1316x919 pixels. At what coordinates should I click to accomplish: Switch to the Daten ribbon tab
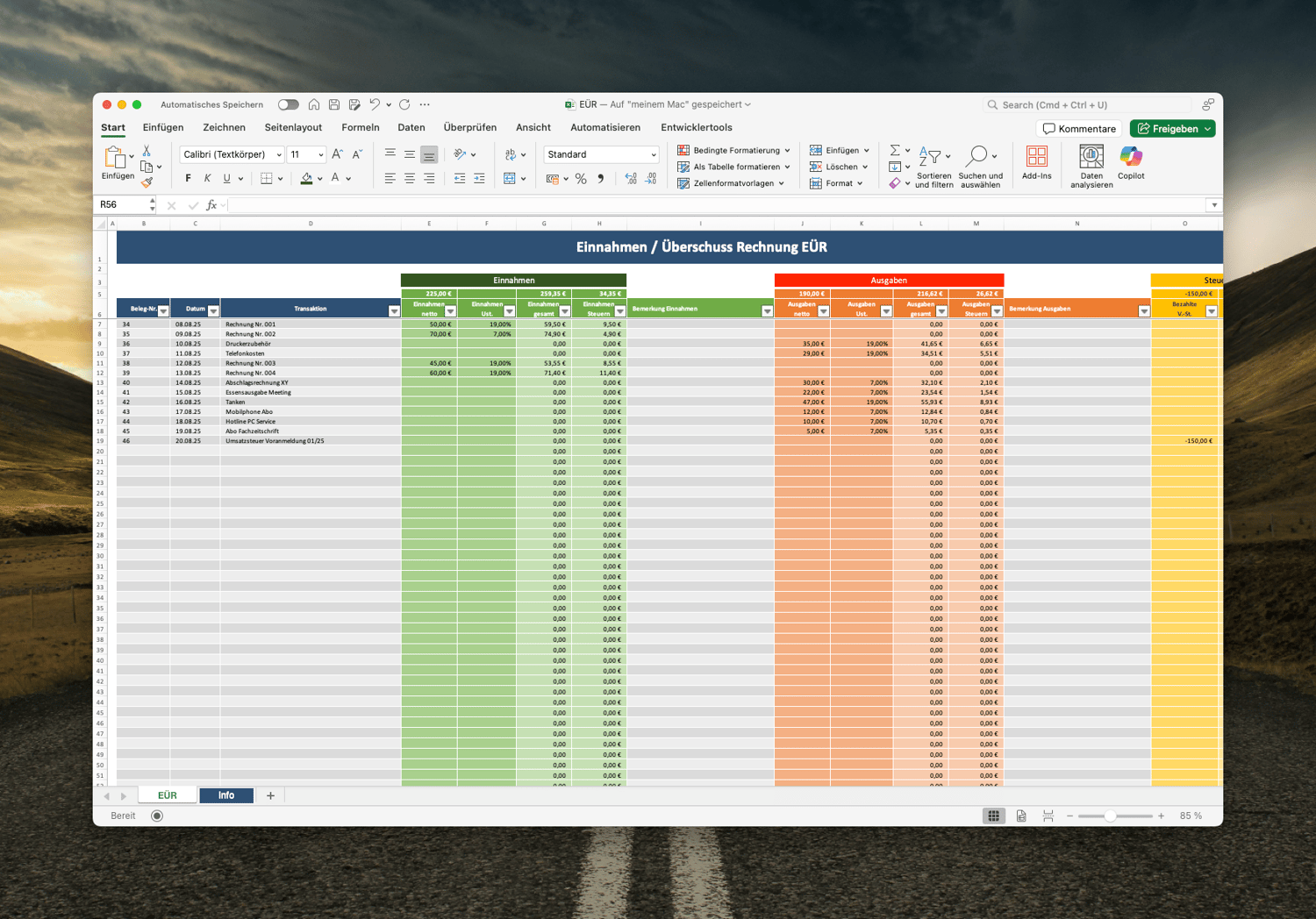pos(411,127)
